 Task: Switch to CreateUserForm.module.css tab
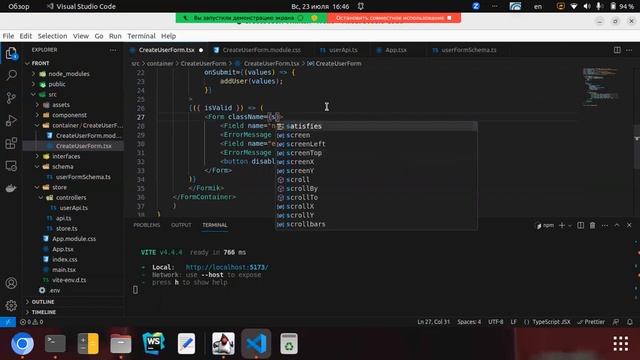pyautogui.click(x=261, y=50)
